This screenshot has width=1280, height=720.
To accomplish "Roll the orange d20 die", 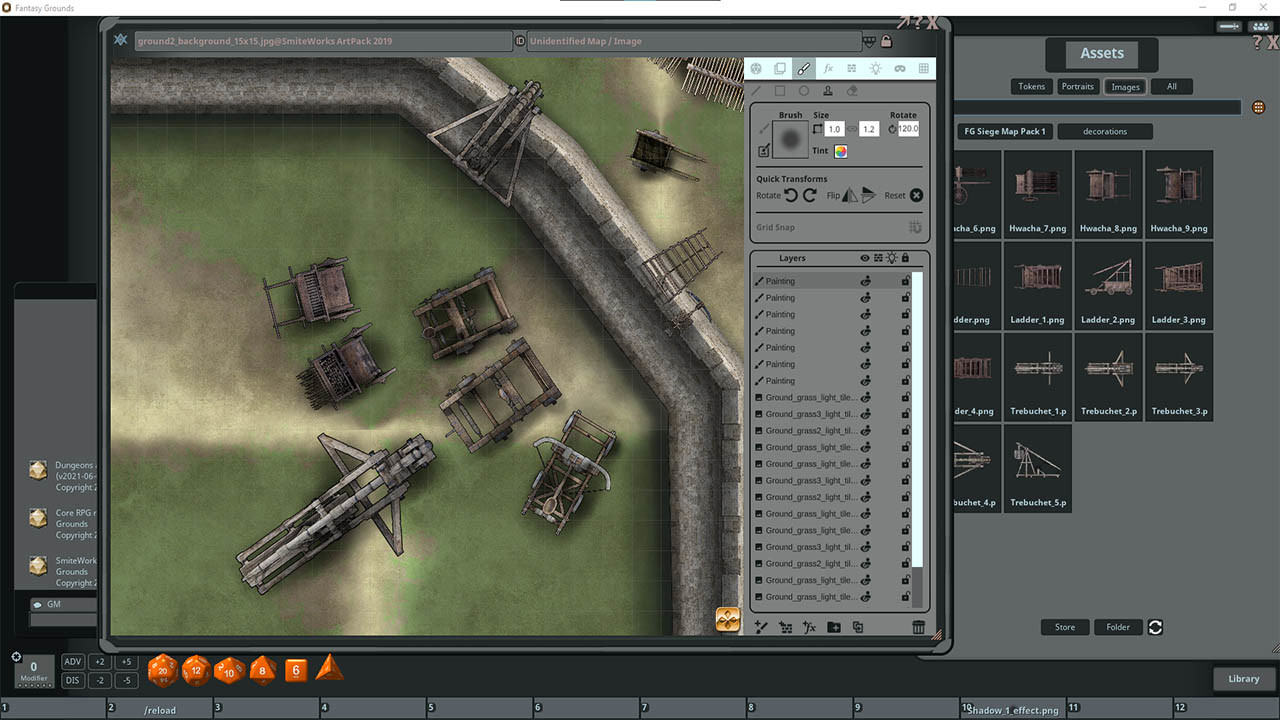I will (162, 671).
